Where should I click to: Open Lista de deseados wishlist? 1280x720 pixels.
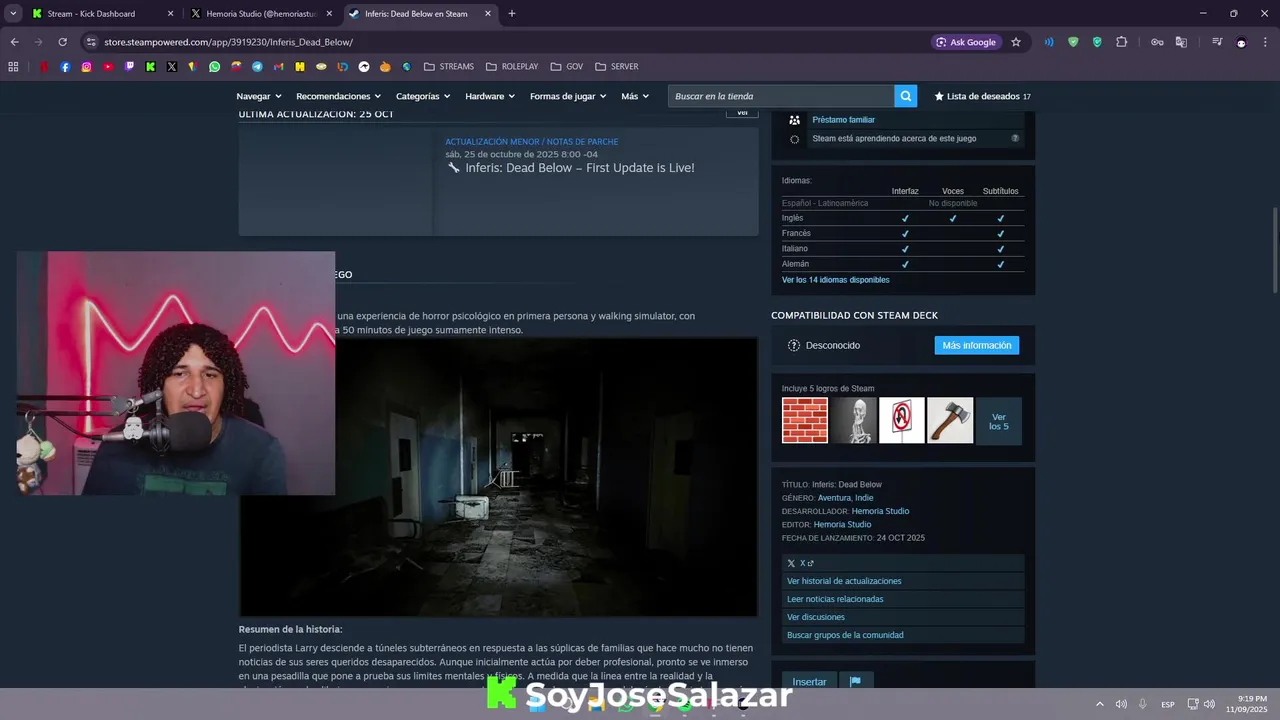coord(982,96)
